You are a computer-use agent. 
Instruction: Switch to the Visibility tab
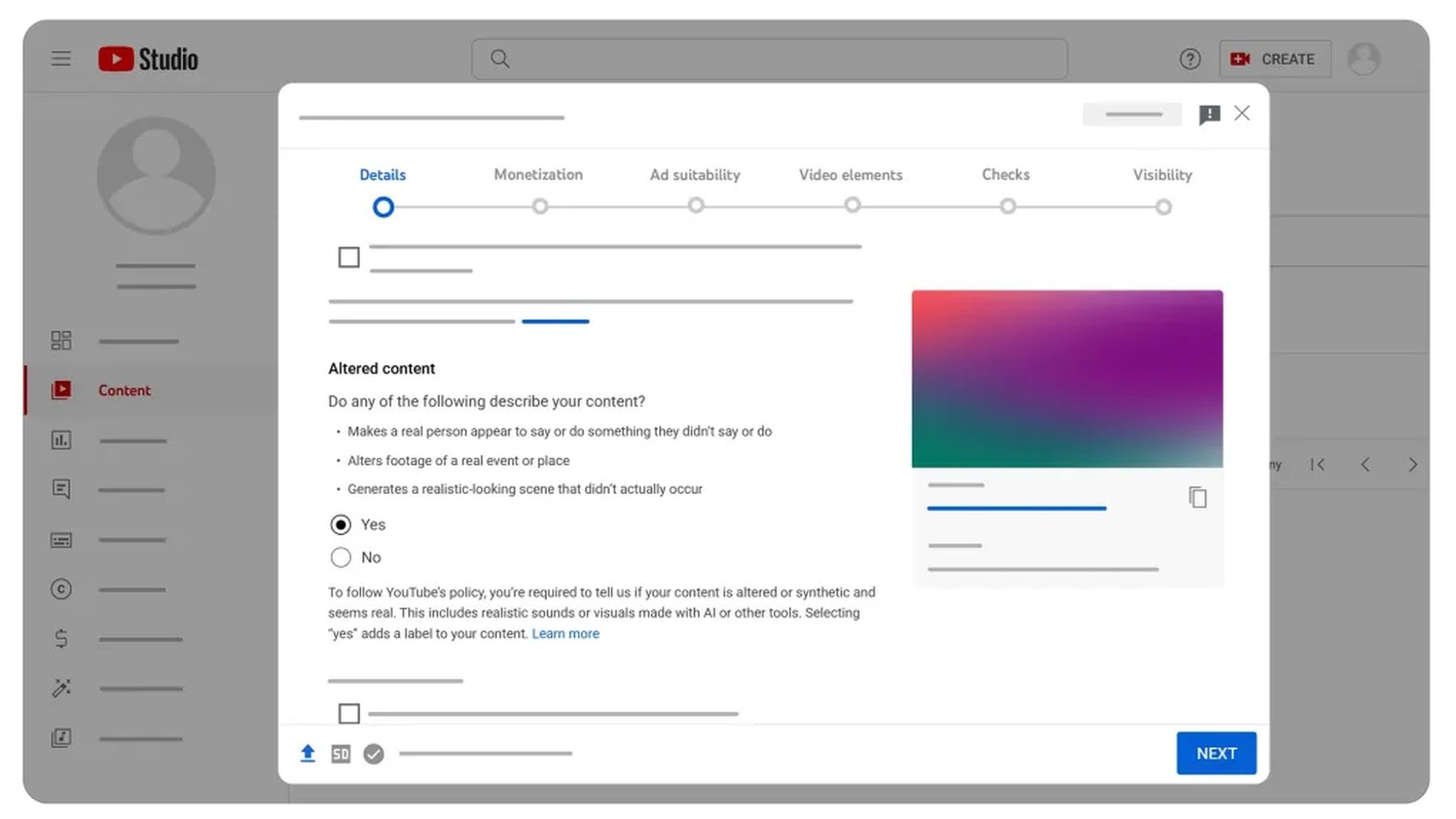[x=1163, y=174]
